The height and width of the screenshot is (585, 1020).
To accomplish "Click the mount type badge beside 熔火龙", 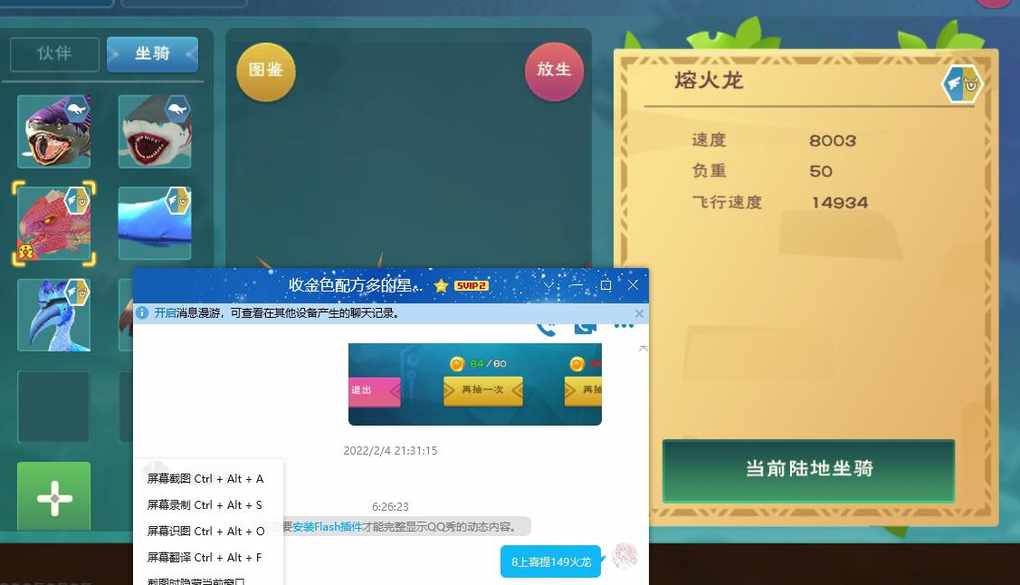I will click(x=961, y=85).
